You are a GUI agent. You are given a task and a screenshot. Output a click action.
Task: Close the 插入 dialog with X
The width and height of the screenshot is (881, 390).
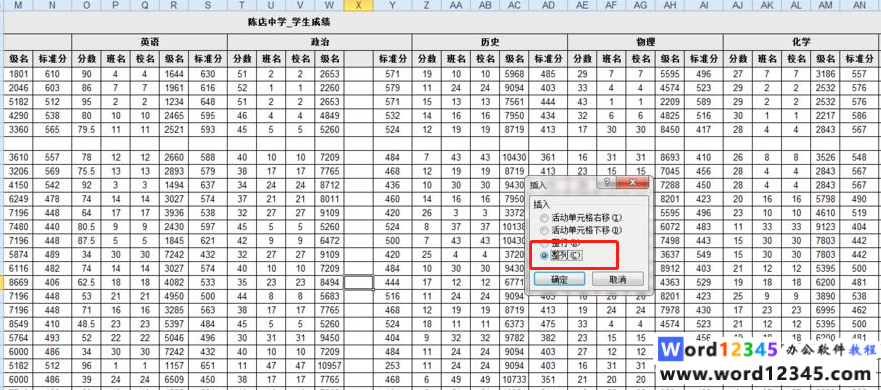[633, 183]
